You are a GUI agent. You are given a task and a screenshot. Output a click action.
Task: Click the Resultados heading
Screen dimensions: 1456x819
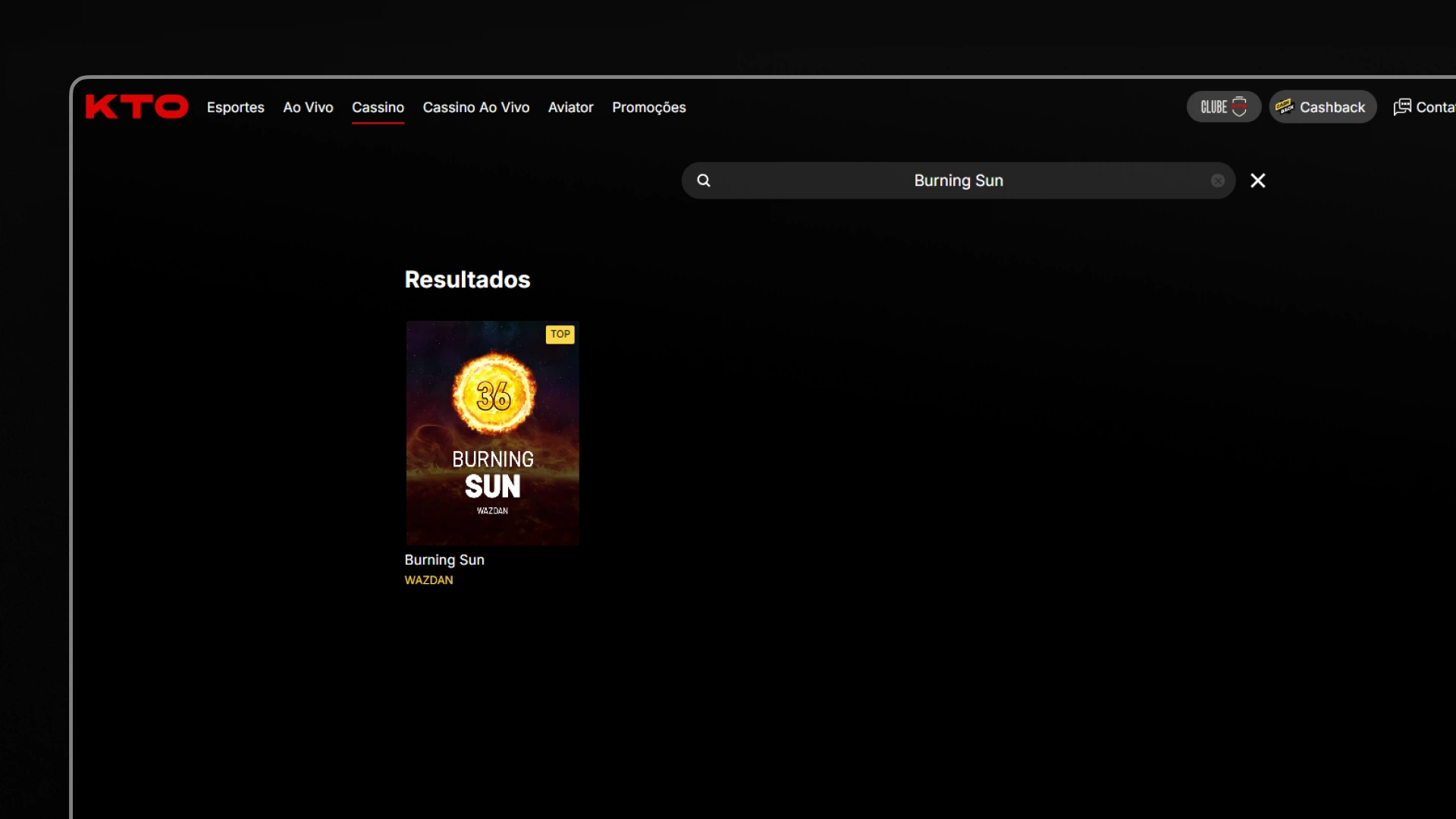[x=467, y=280]
